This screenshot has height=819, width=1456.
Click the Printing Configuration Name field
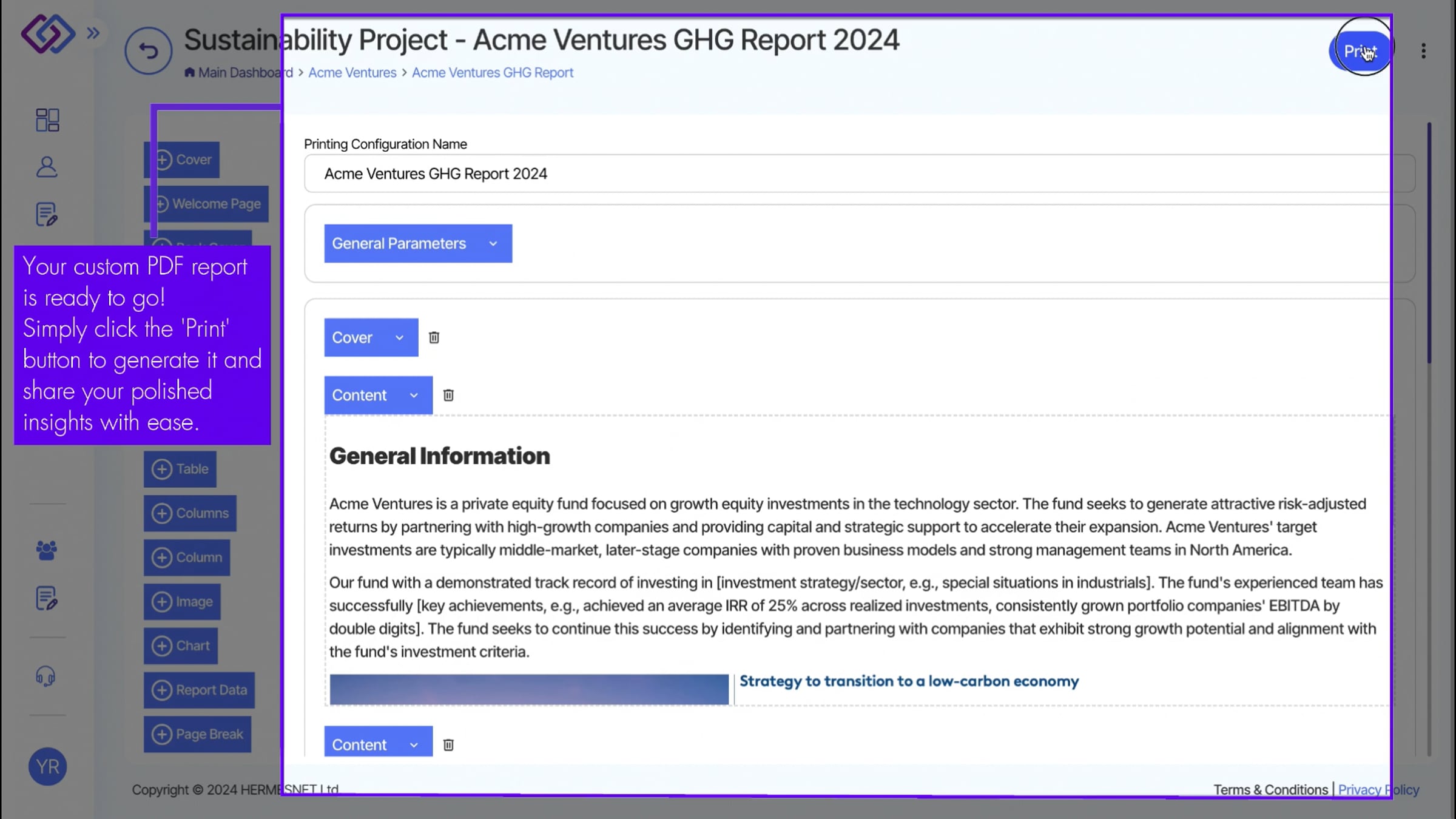849,174
